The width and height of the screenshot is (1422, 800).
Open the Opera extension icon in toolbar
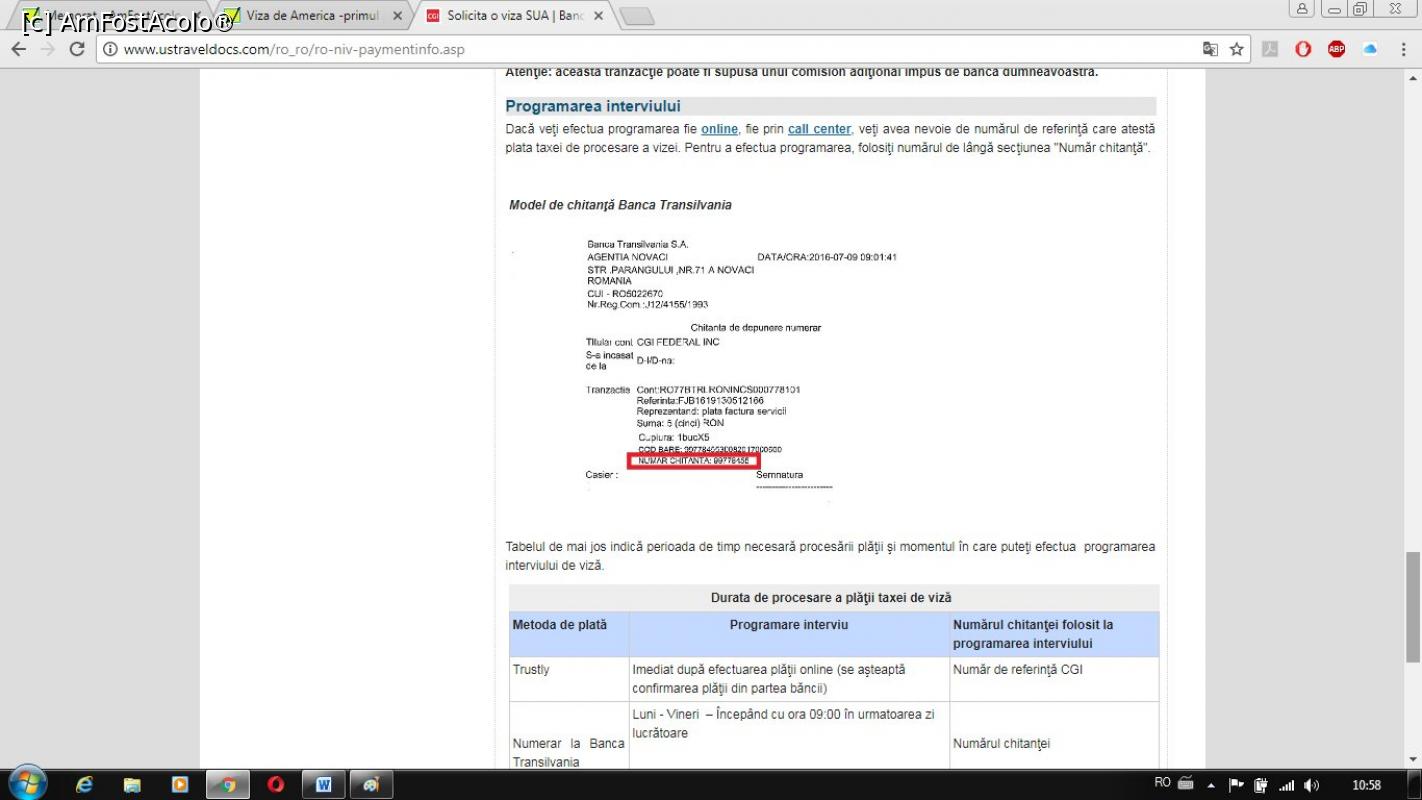1303,49
